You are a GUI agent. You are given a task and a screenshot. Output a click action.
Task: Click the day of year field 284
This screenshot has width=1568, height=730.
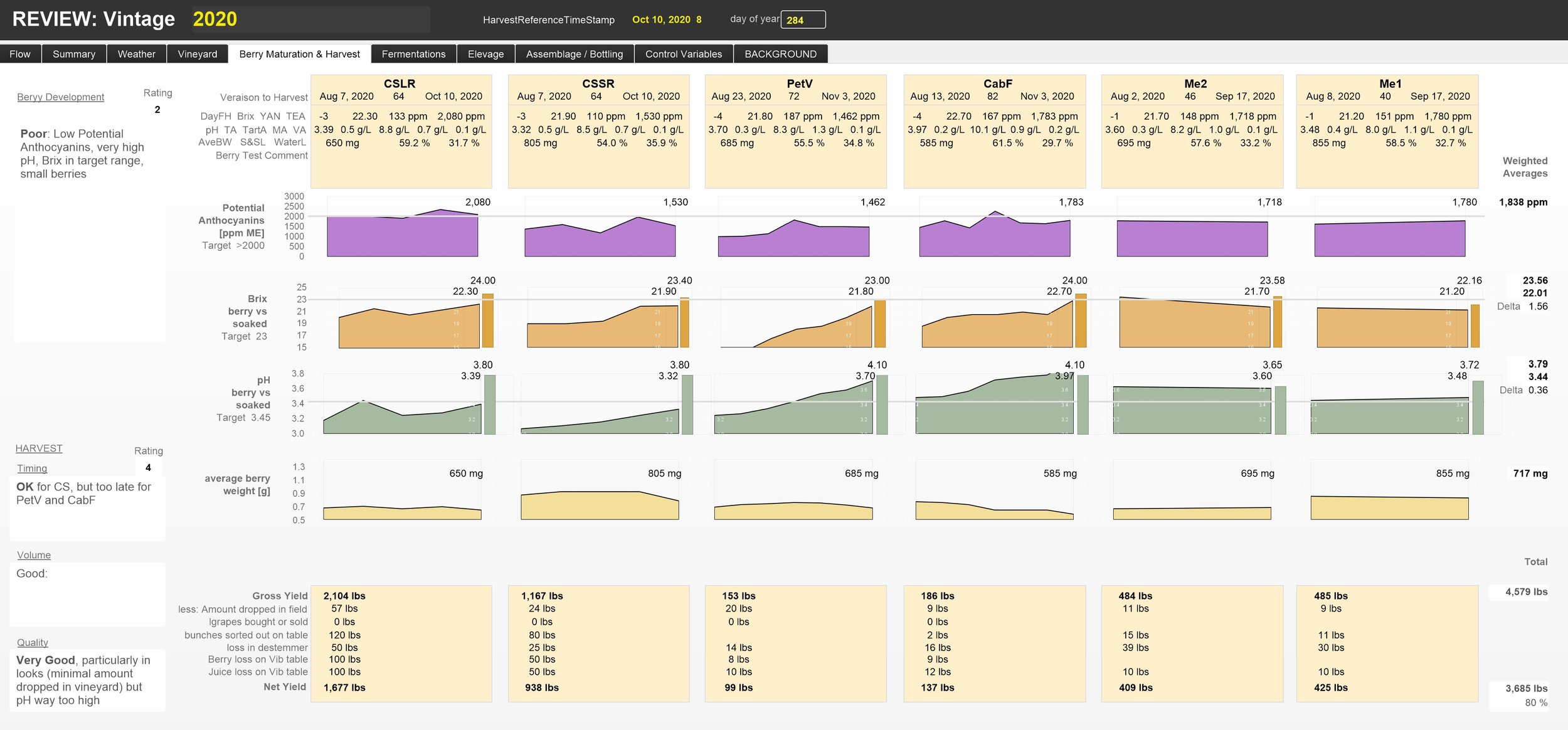[803, 20]
